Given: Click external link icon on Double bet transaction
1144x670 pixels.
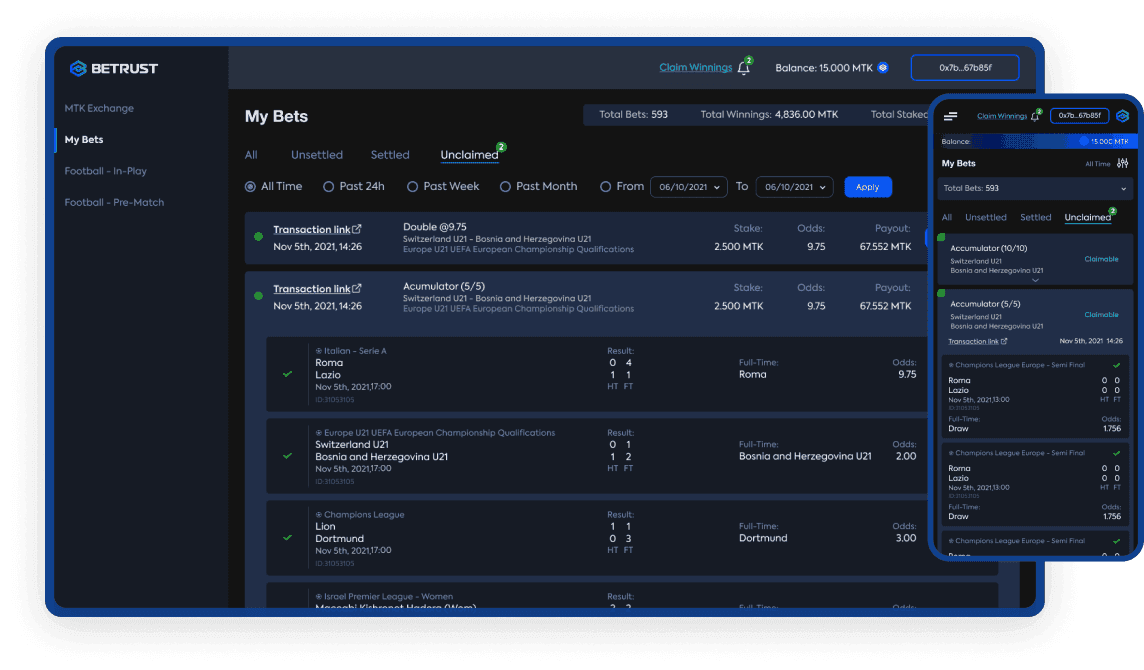Looking at the screenshot, I should tap(357, 229).
